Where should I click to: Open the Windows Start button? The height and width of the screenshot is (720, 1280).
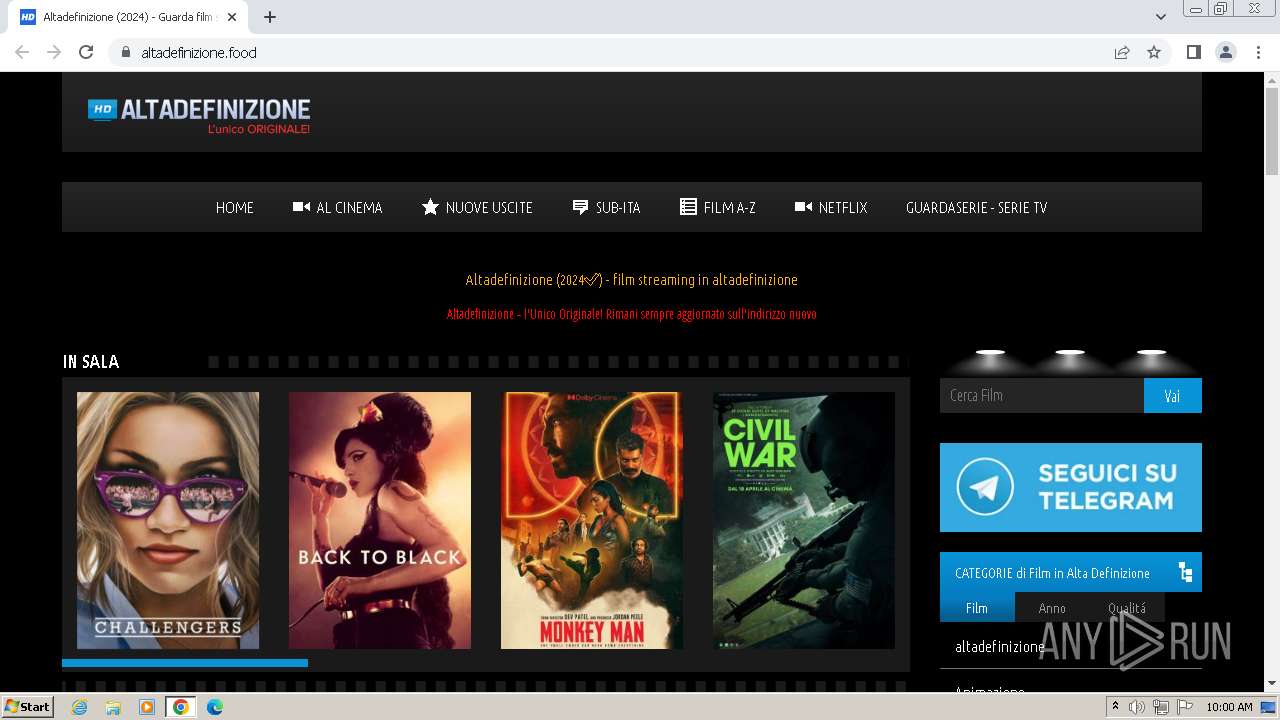pyautogui.click(x=28, y=707)
